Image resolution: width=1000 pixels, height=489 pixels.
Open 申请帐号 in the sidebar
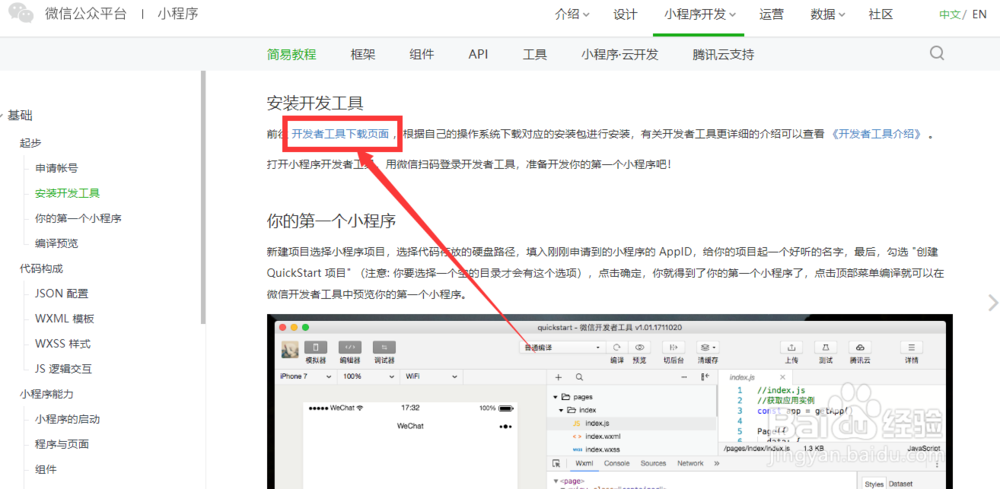coord(56,168)
